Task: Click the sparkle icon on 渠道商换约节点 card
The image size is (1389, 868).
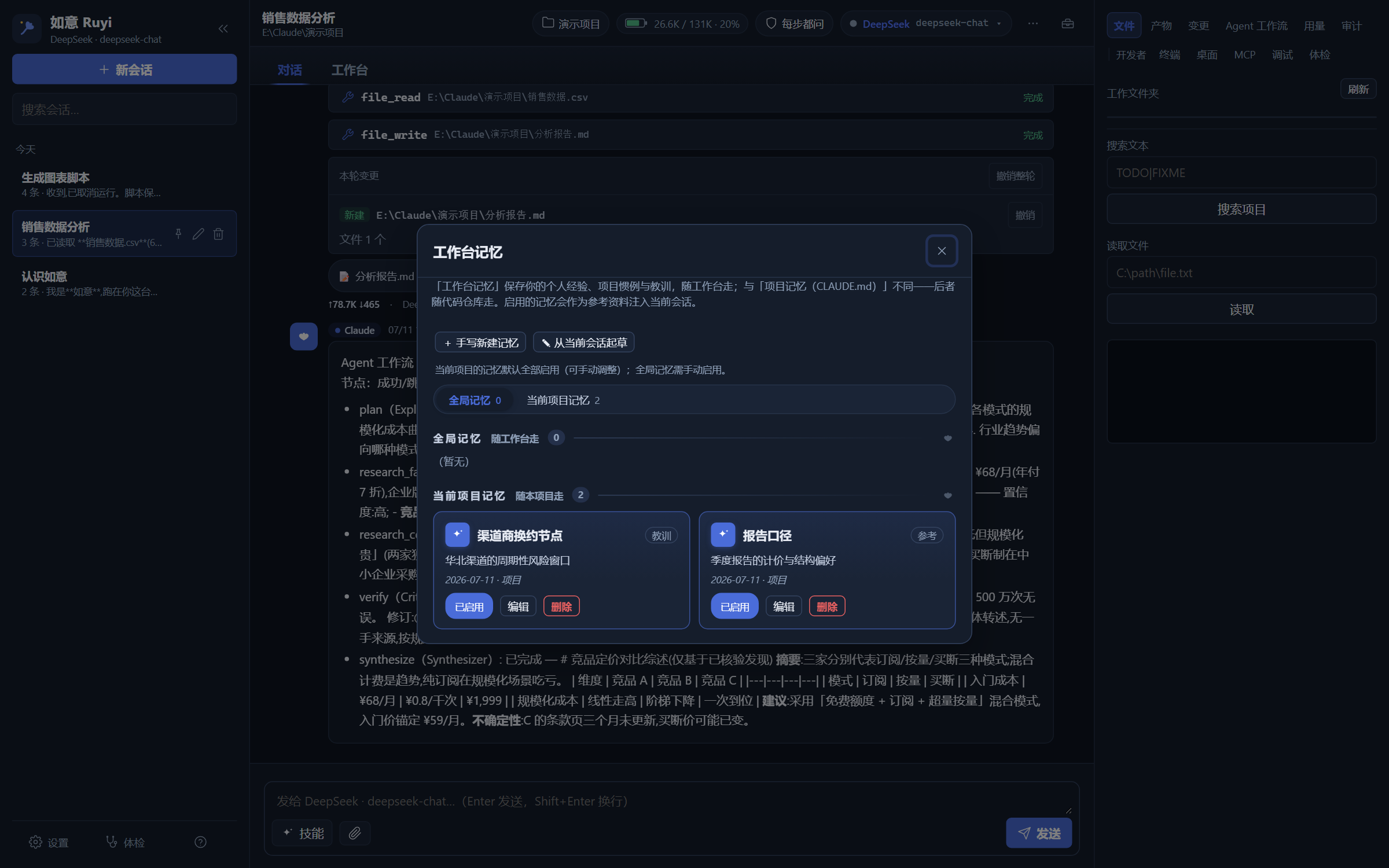Action: point(457,535)
